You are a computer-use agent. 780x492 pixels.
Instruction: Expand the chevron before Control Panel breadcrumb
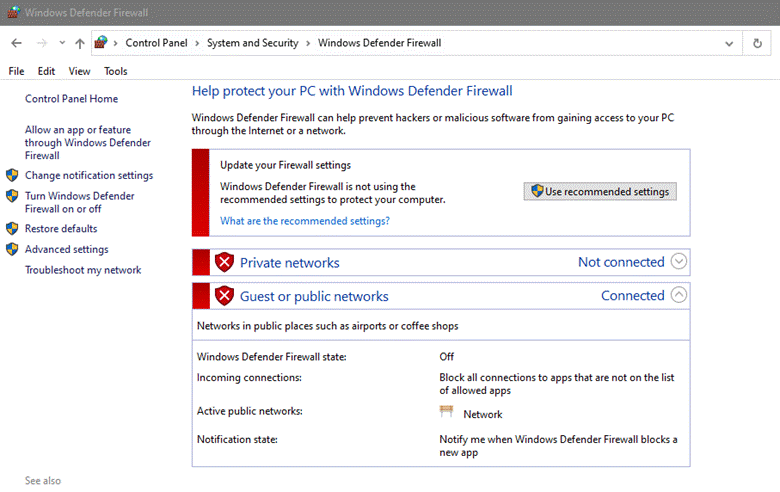pos(115,43)
